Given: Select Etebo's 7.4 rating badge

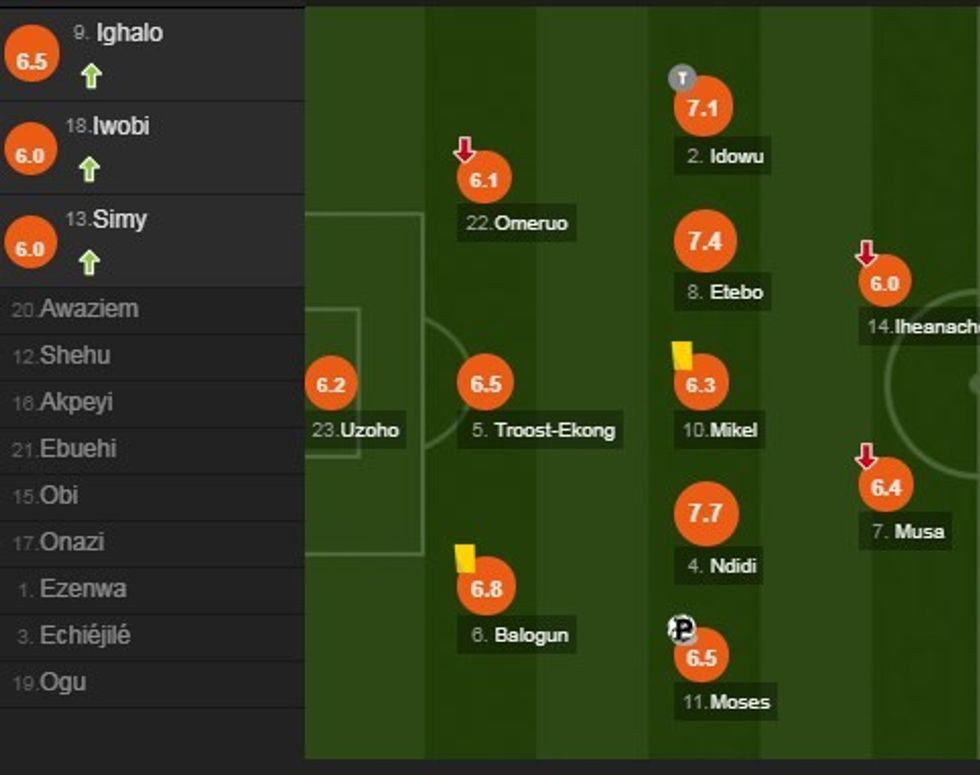Looking at the screenshot, I should [x=704, y=242].
